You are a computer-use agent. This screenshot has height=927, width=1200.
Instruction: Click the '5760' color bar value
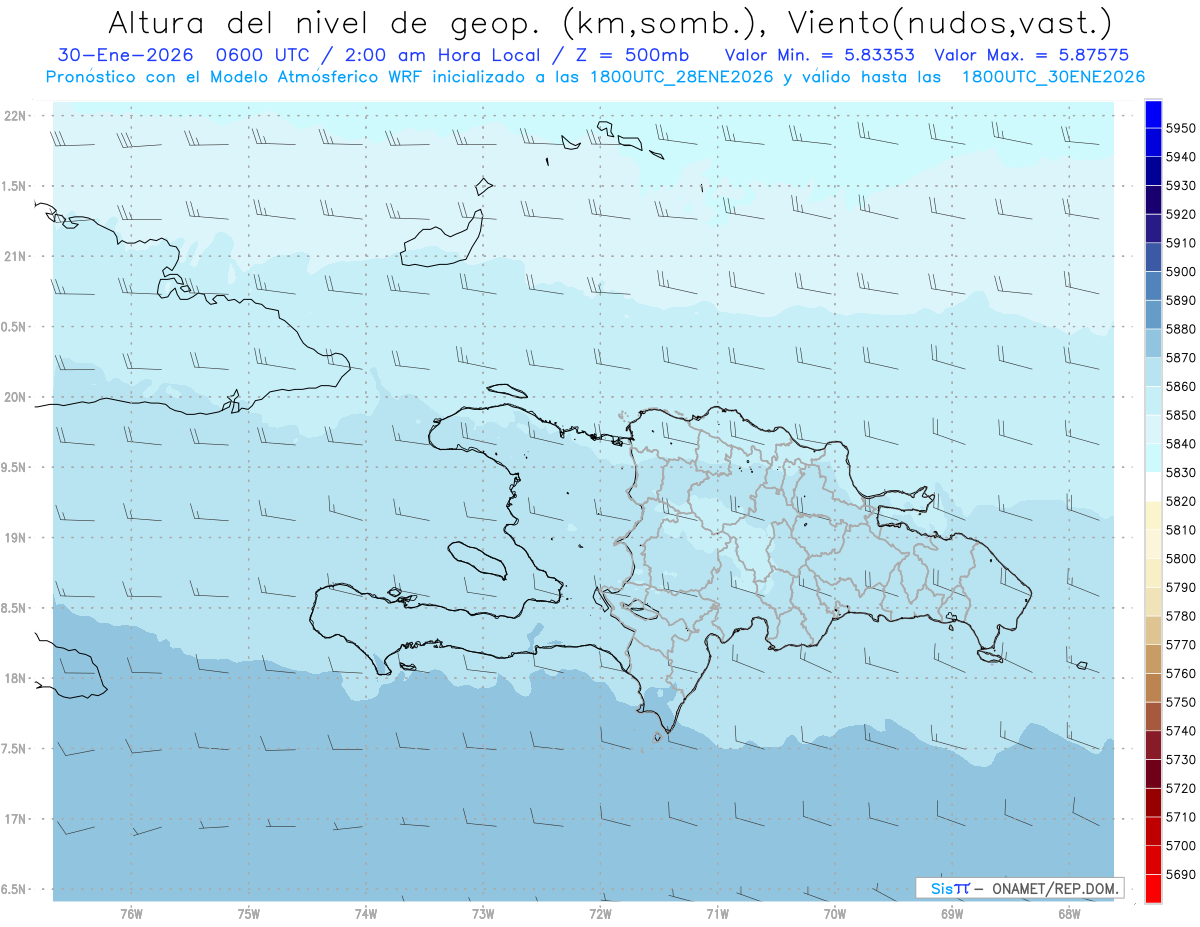(1180, 673)
